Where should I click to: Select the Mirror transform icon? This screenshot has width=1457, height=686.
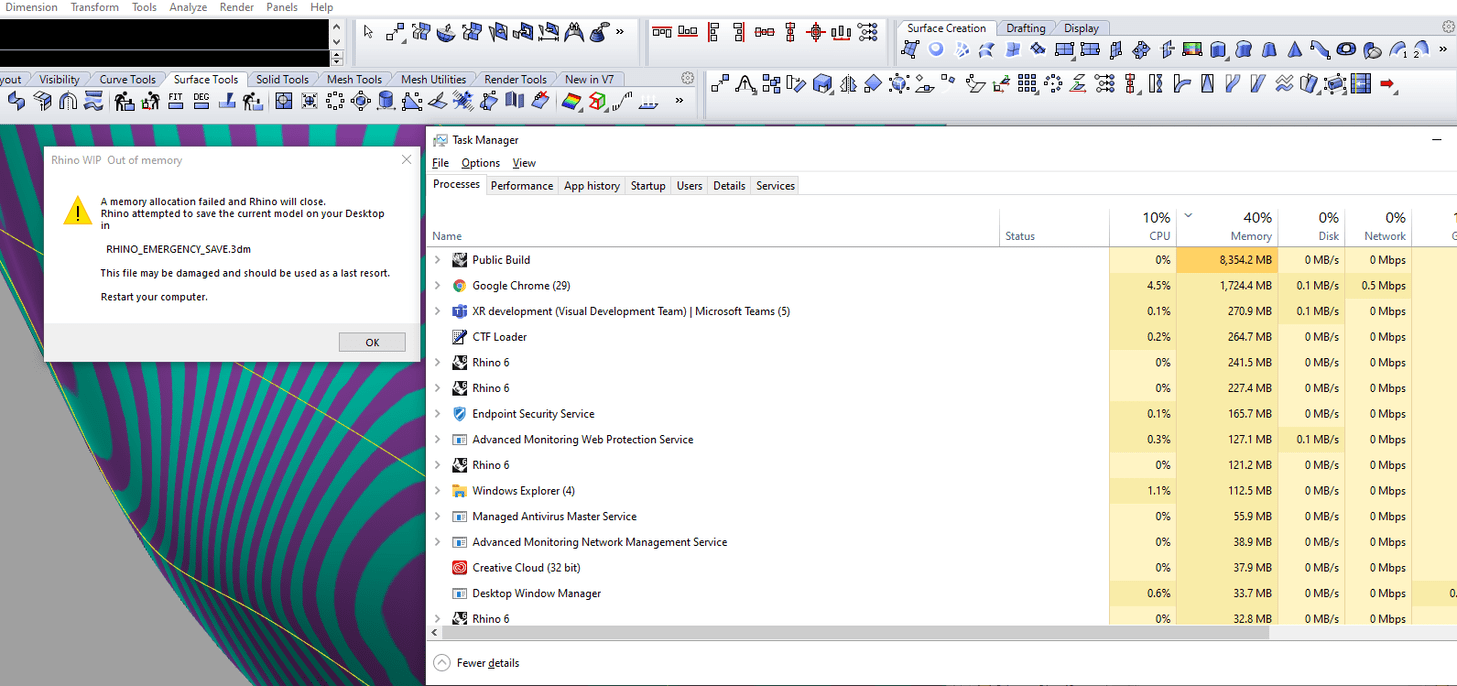pyautogui.click(x=848, y=85)
